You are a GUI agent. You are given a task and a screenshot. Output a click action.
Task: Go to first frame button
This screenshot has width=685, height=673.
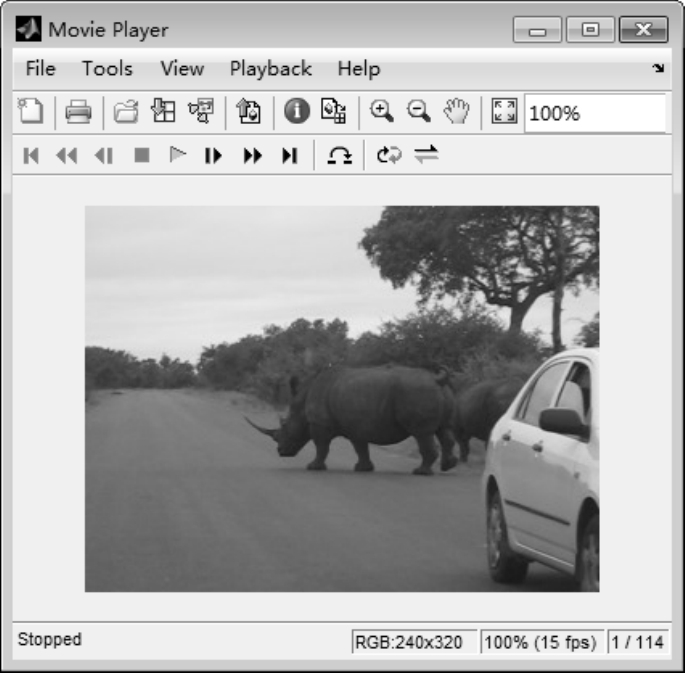pyautogui.click(x=31, y=155)
